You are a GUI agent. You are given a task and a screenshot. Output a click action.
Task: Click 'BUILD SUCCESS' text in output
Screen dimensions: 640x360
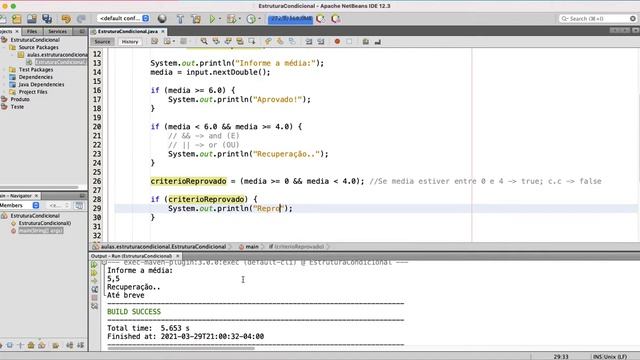point(134,312)
